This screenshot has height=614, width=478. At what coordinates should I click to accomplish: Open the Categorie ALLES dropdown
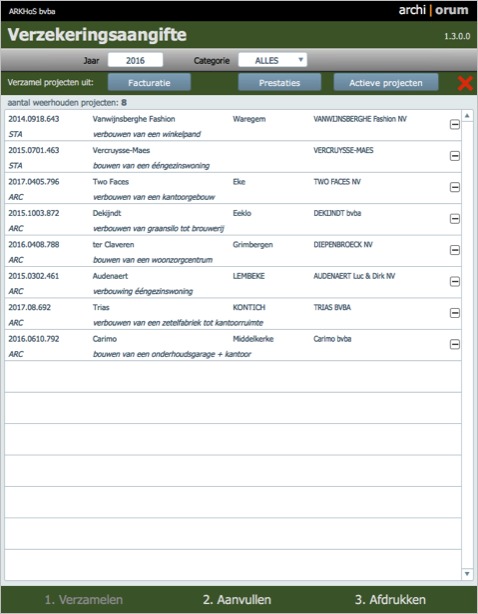tap(272, 60)
